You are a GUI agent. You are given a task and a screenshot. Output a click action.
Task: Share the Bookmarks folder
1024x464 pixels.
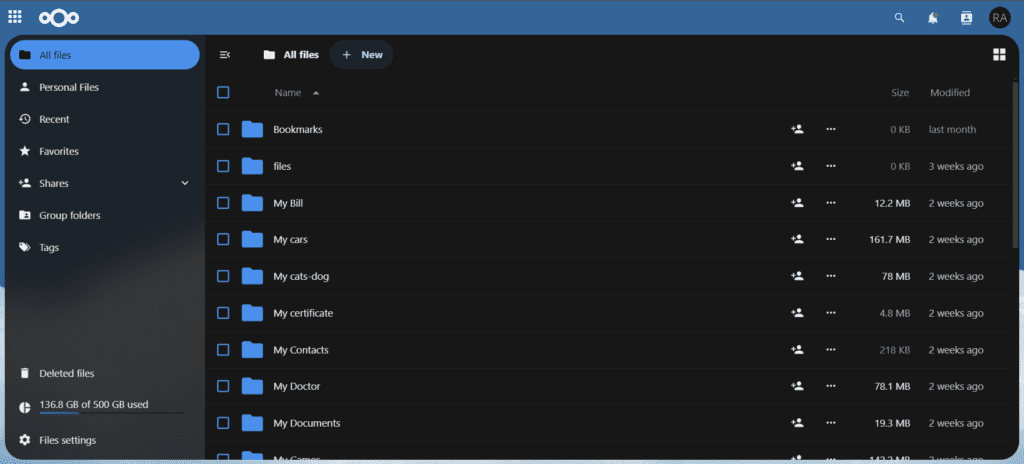[797, 129]
